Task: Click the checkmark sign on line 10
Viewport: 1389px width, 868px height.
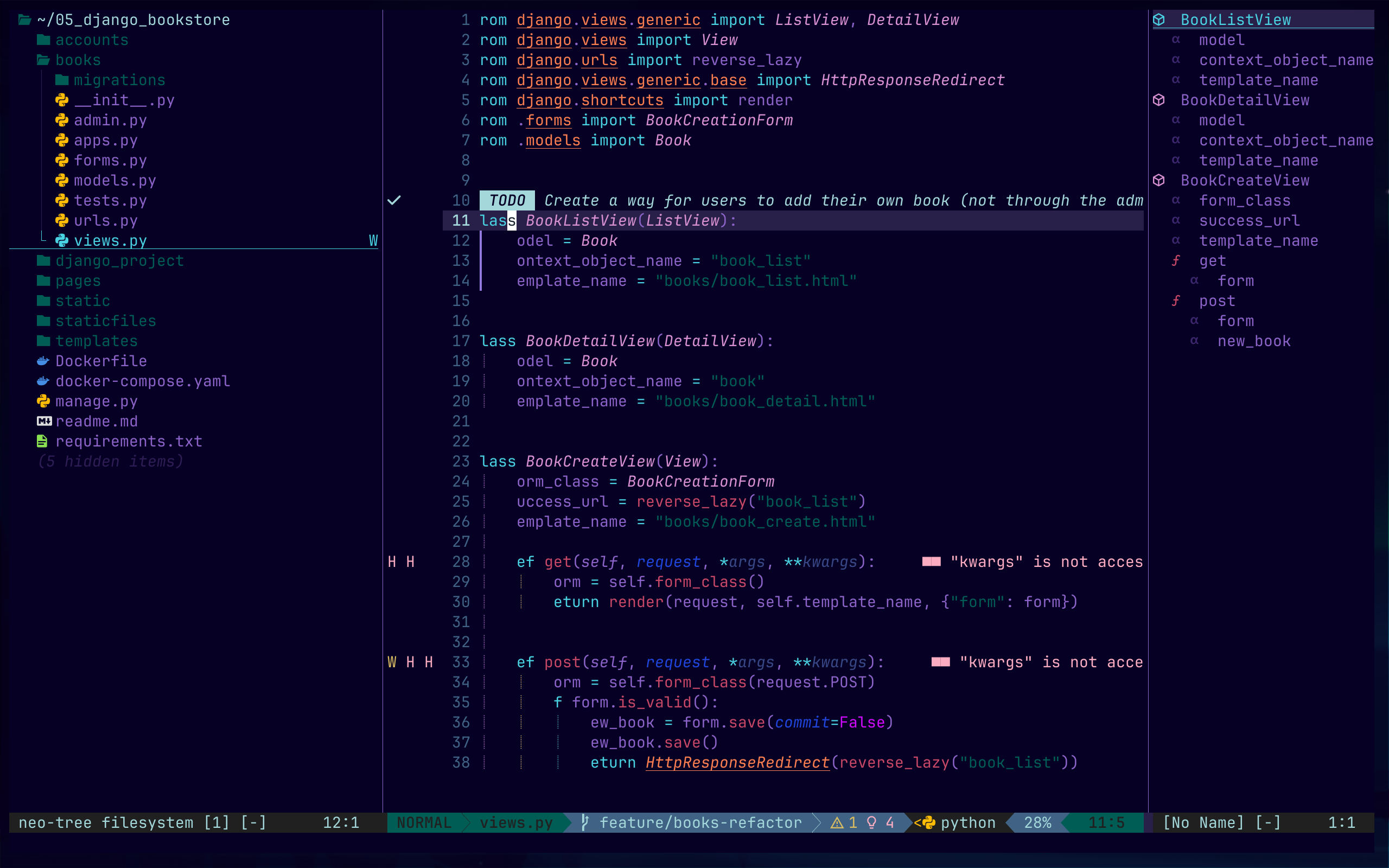Action: 394,201
